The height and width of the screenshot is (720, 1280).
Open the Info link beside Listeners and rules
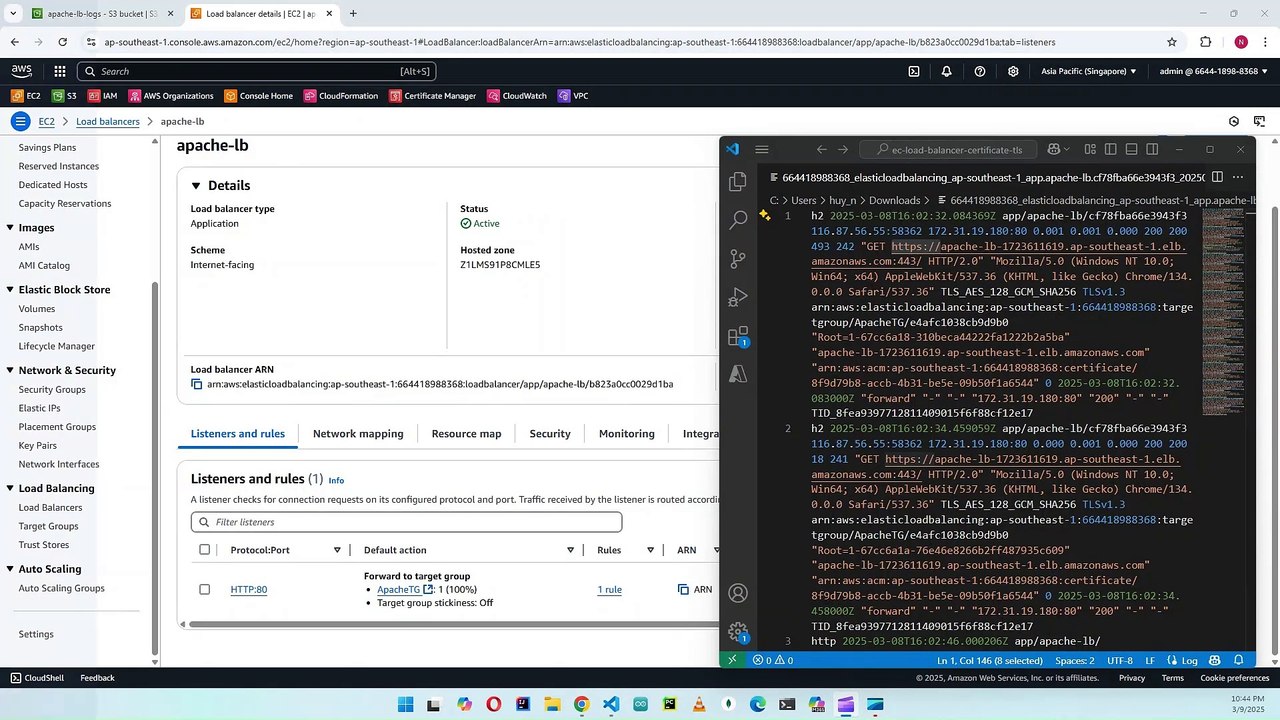click(x=336, y=481)
